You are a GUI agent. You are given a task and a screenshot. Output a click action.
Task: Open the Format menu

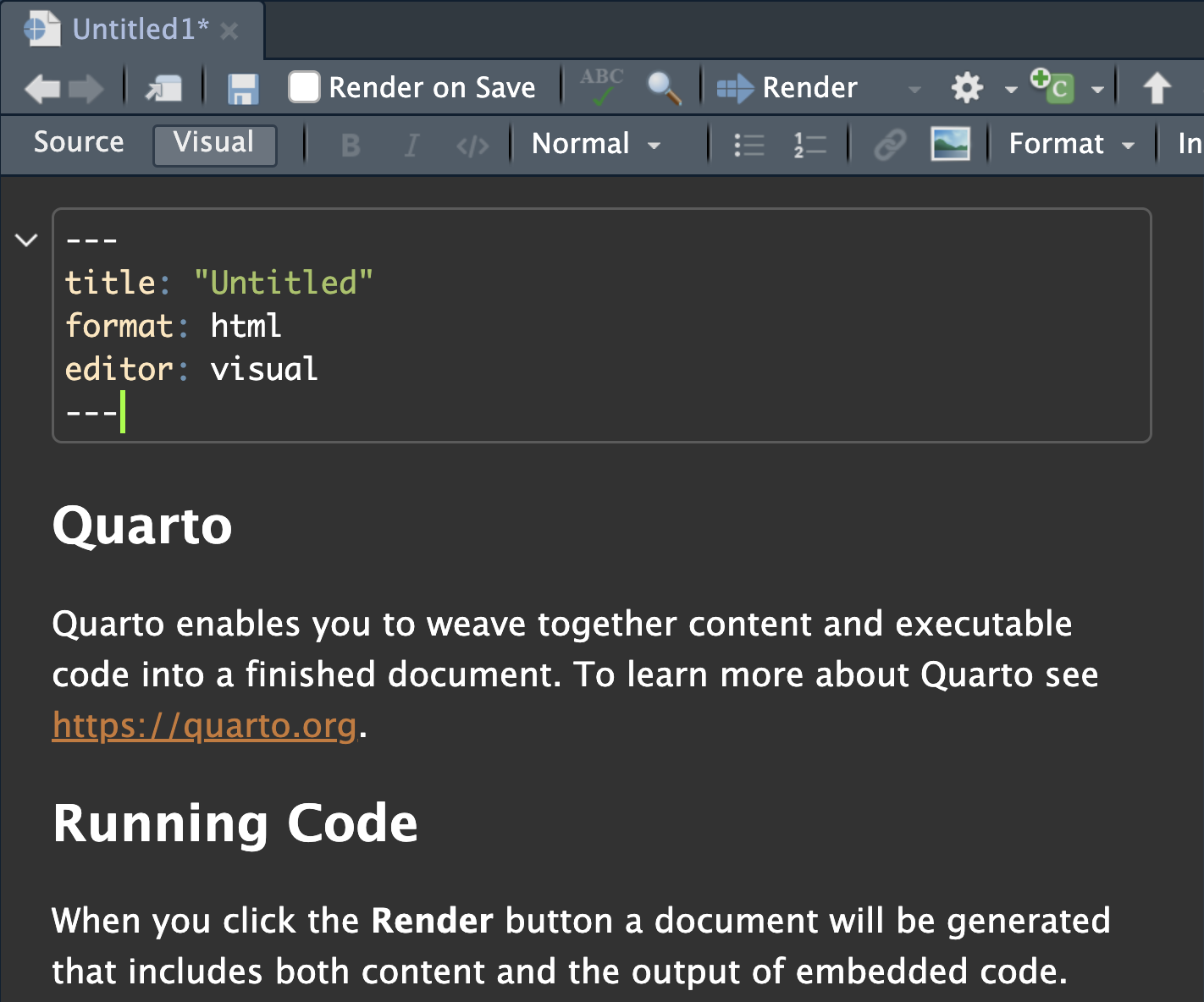[1071, 144]
